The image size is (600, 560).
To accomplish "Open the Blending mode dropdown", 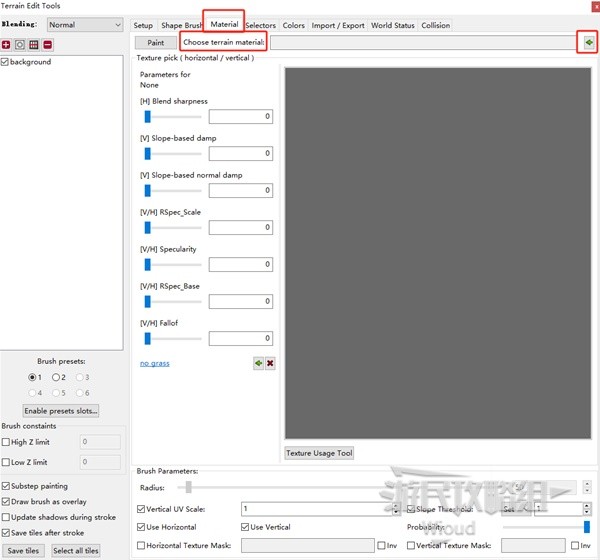I will click(x=84, y=25).
